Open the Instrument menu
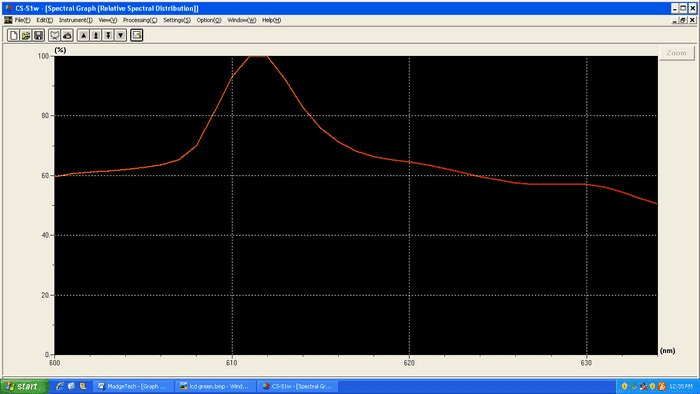 pos(75,20)
